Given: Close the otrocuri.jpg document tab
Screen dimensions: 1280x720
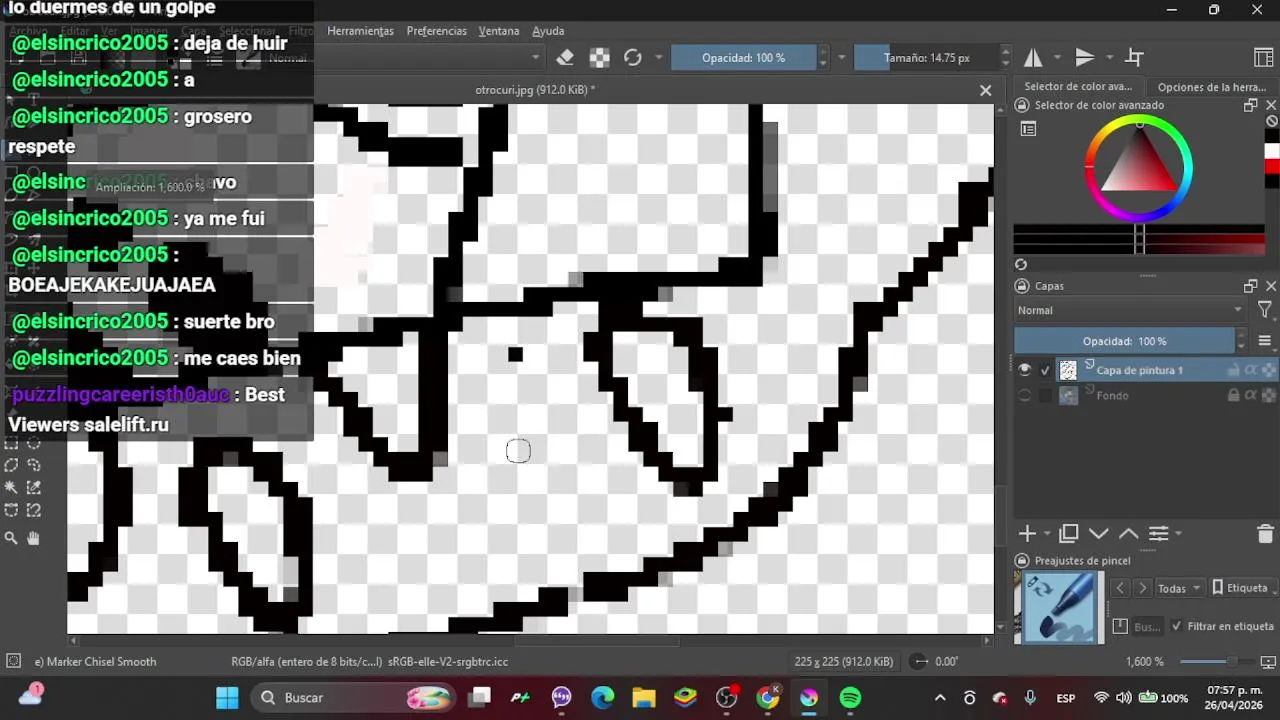Looking at the screenshot, I should click(985, 90).
